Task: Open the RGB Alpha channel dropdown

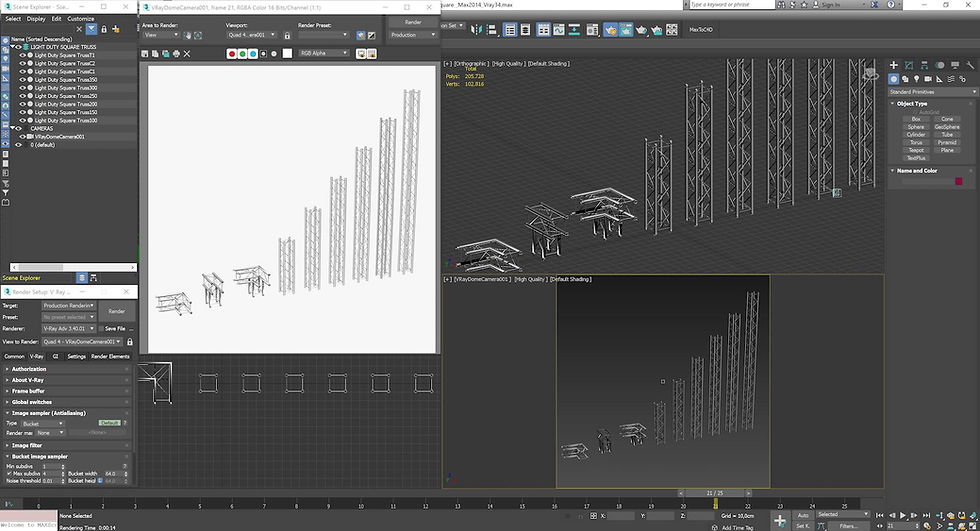Action: click(x=324, y=53)
